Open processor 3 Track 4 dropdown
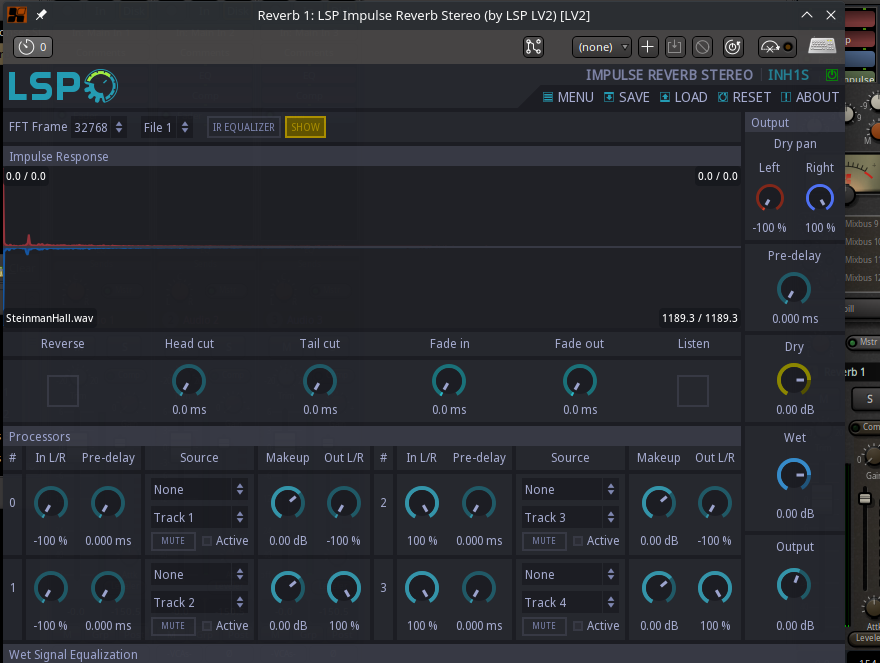 pos(570,602)
